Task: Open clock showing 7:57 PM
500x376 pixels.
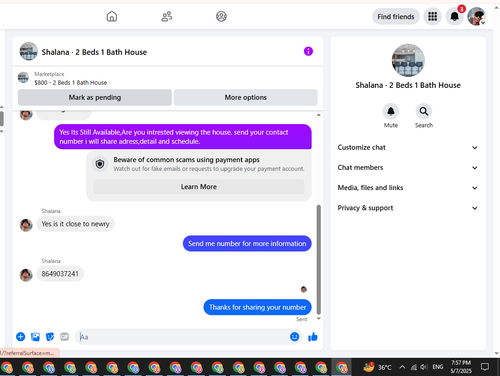Action: [461, 367]
